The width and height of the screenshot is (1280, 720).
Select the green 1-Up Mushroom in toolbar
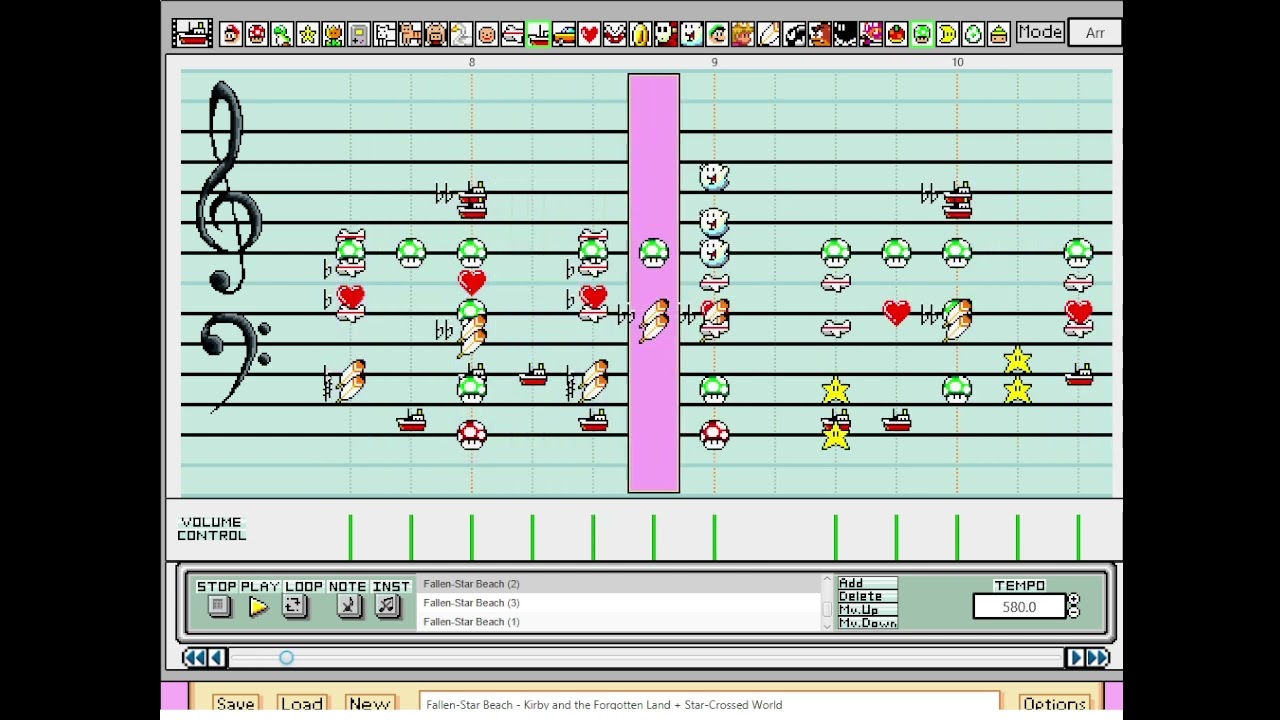coord(921,34)
